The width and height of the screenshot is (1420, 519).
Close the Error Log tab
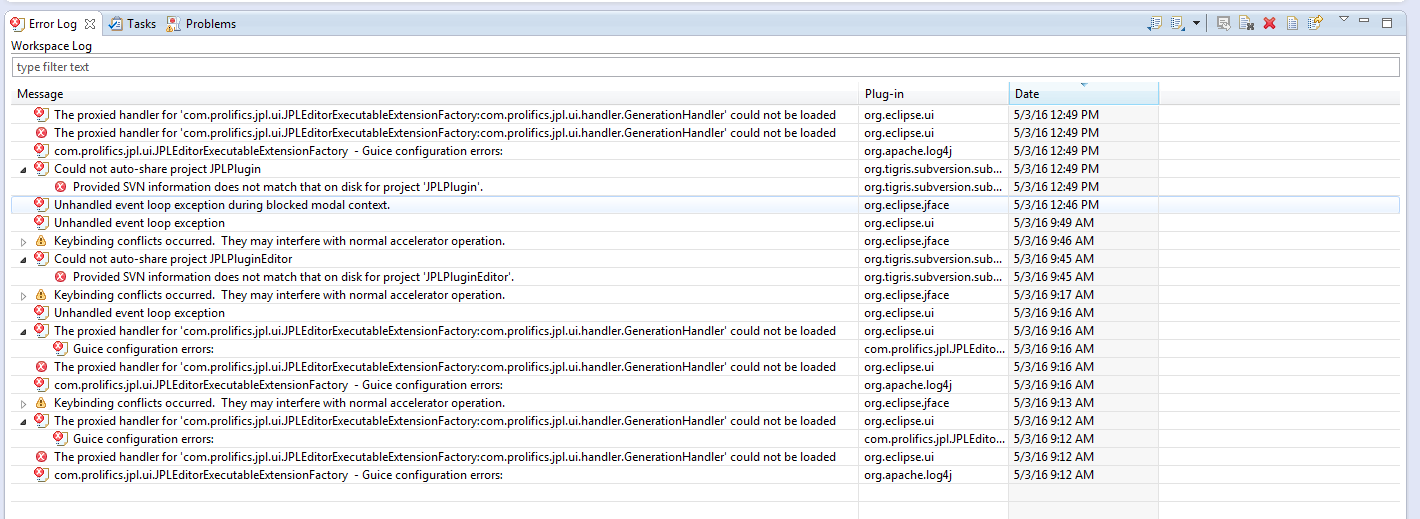90,23
